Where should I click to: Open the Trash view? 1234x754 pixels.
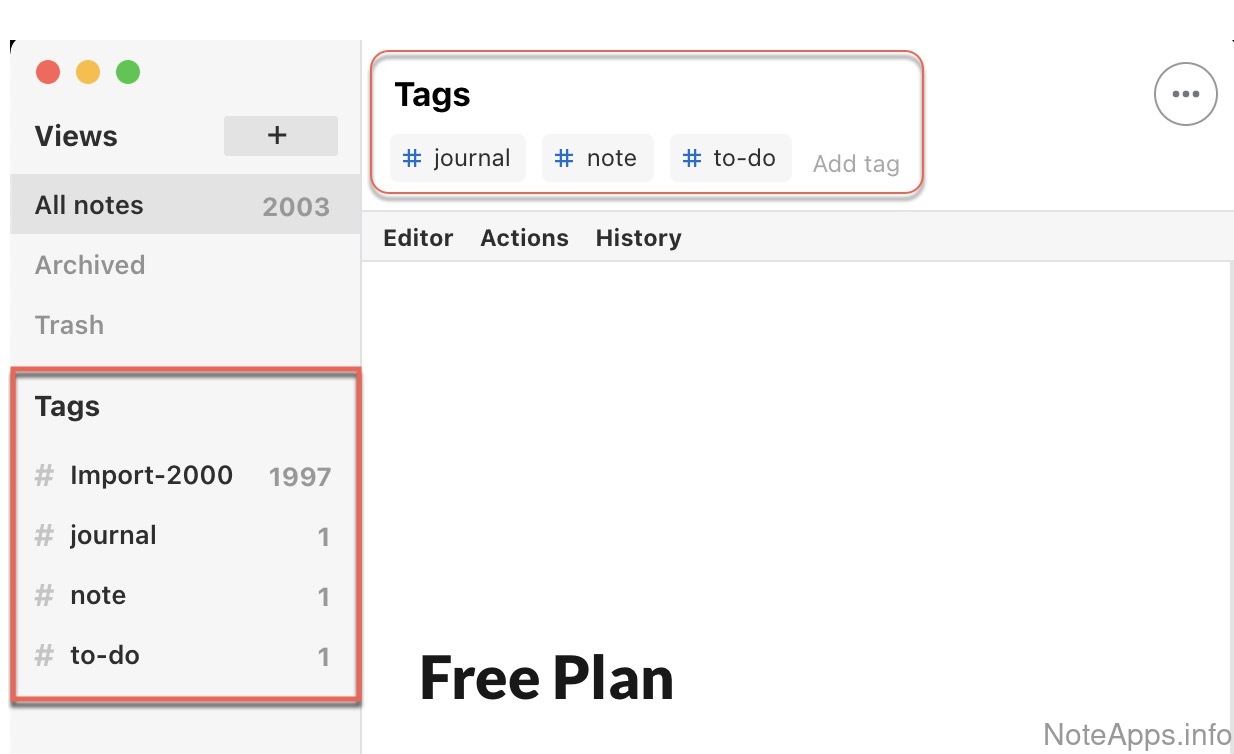coord(69,325)
